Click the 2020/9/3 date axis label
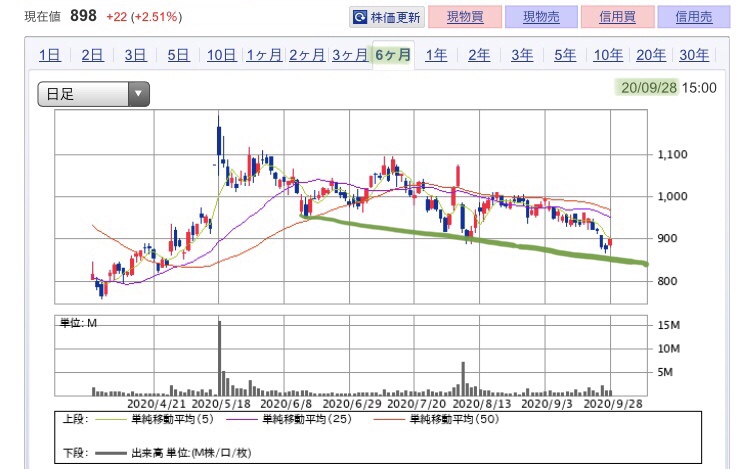The width and height of the screenshot is (737, 469). (547, 404)
